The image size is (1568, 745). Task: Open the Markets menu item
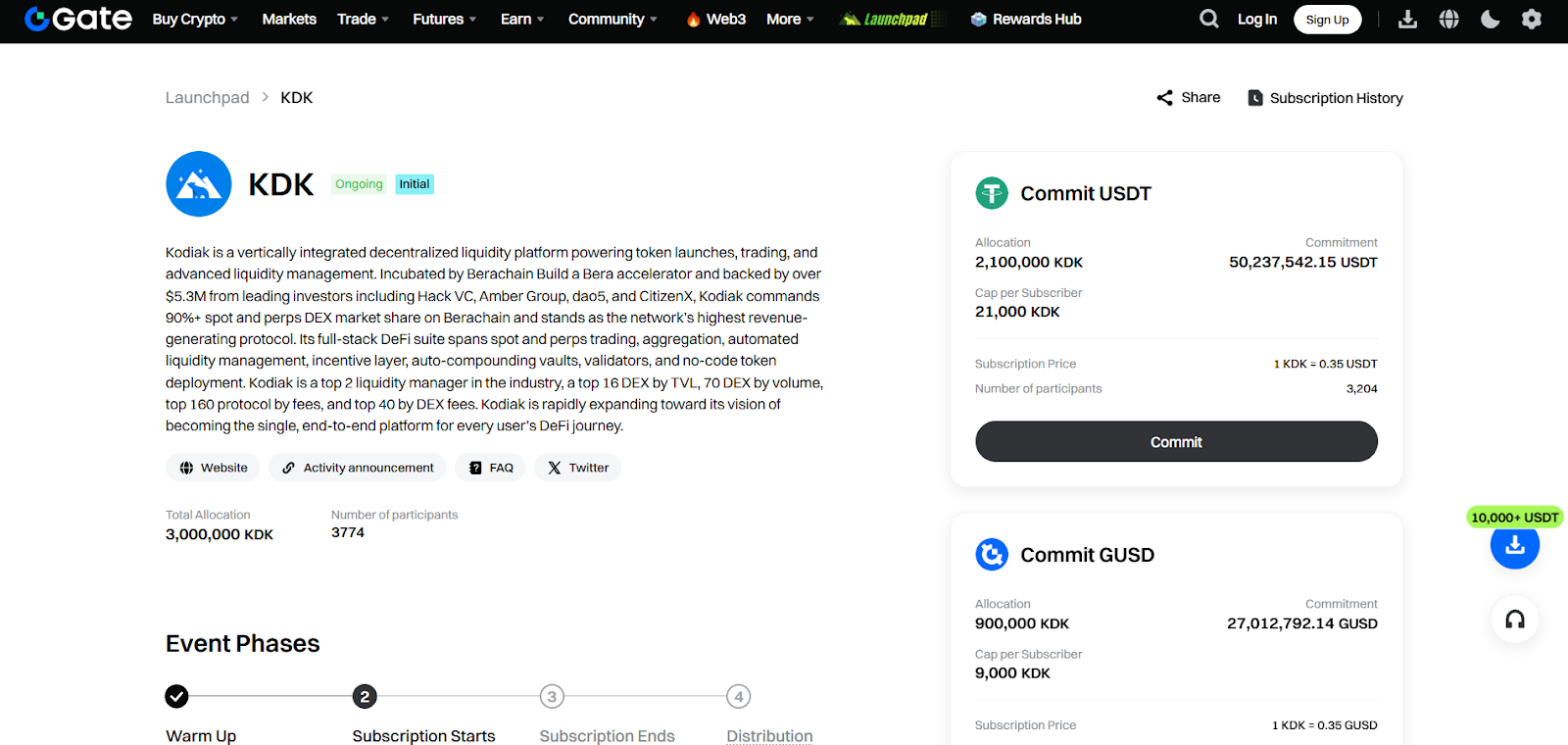coord(289,19)
